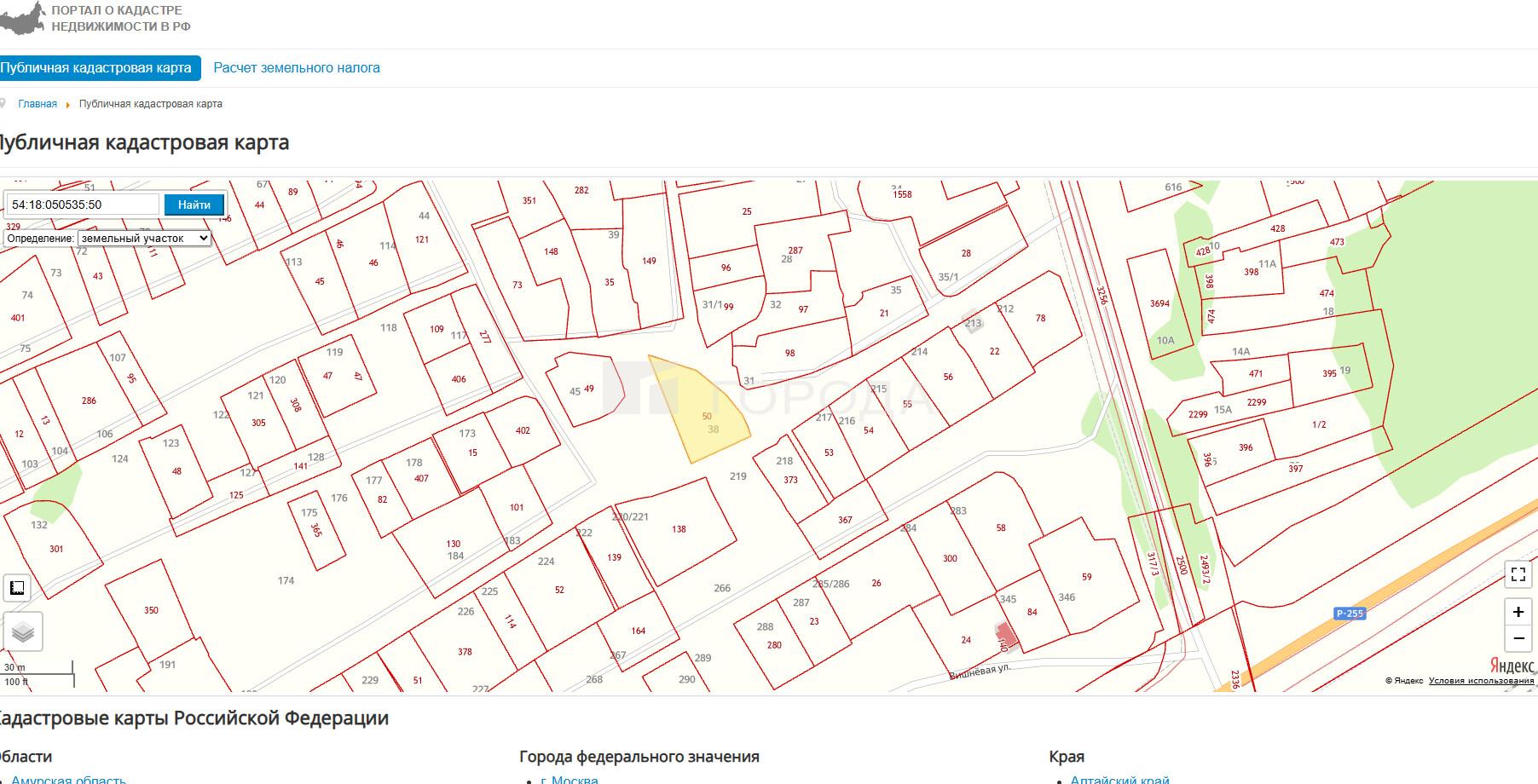
Task: Open the Алтайский край link
Action: point(1119,779)
